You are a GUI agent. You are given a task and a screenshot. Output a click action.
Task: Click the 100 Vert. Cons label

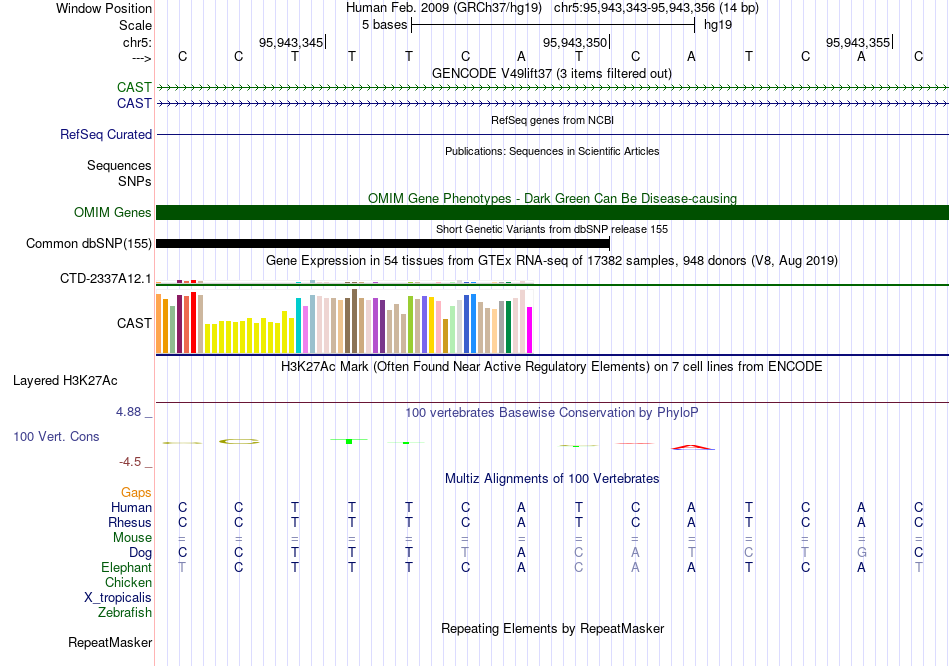coord(56,437)
